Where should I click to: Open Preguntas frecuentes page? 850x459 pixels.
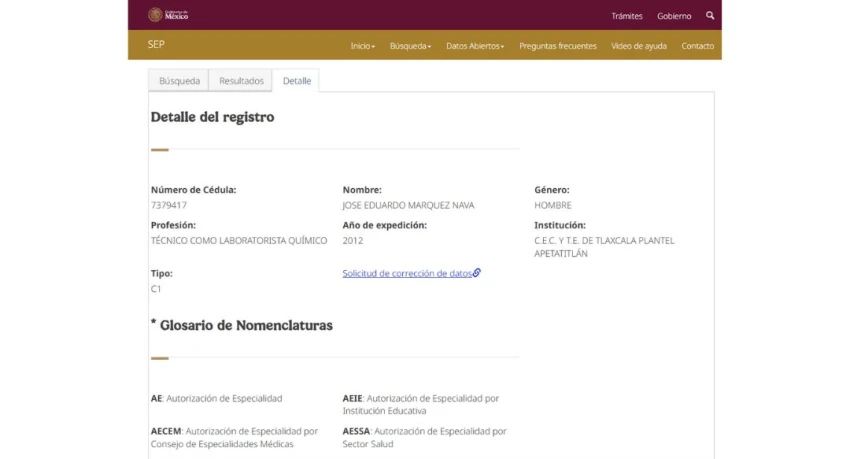click(x=558, y=46)
